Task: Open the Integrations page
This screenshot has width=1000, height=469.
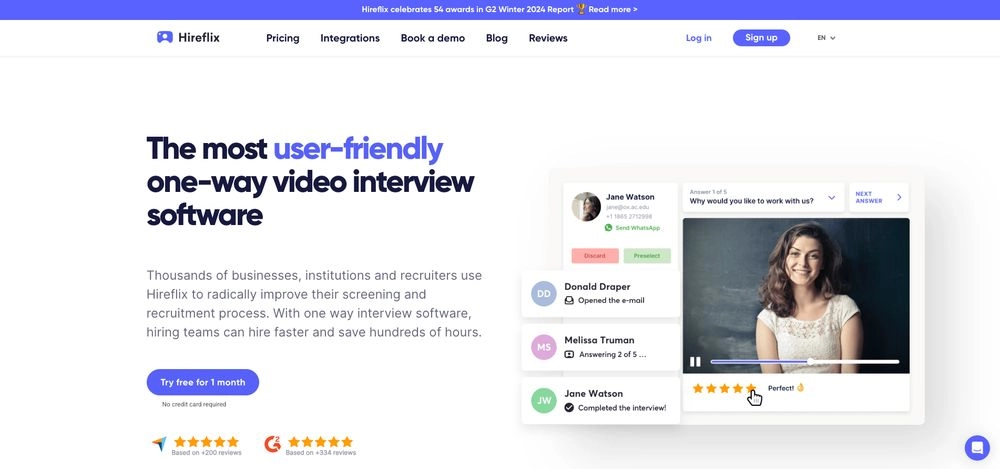Action: tap(349, 38)
